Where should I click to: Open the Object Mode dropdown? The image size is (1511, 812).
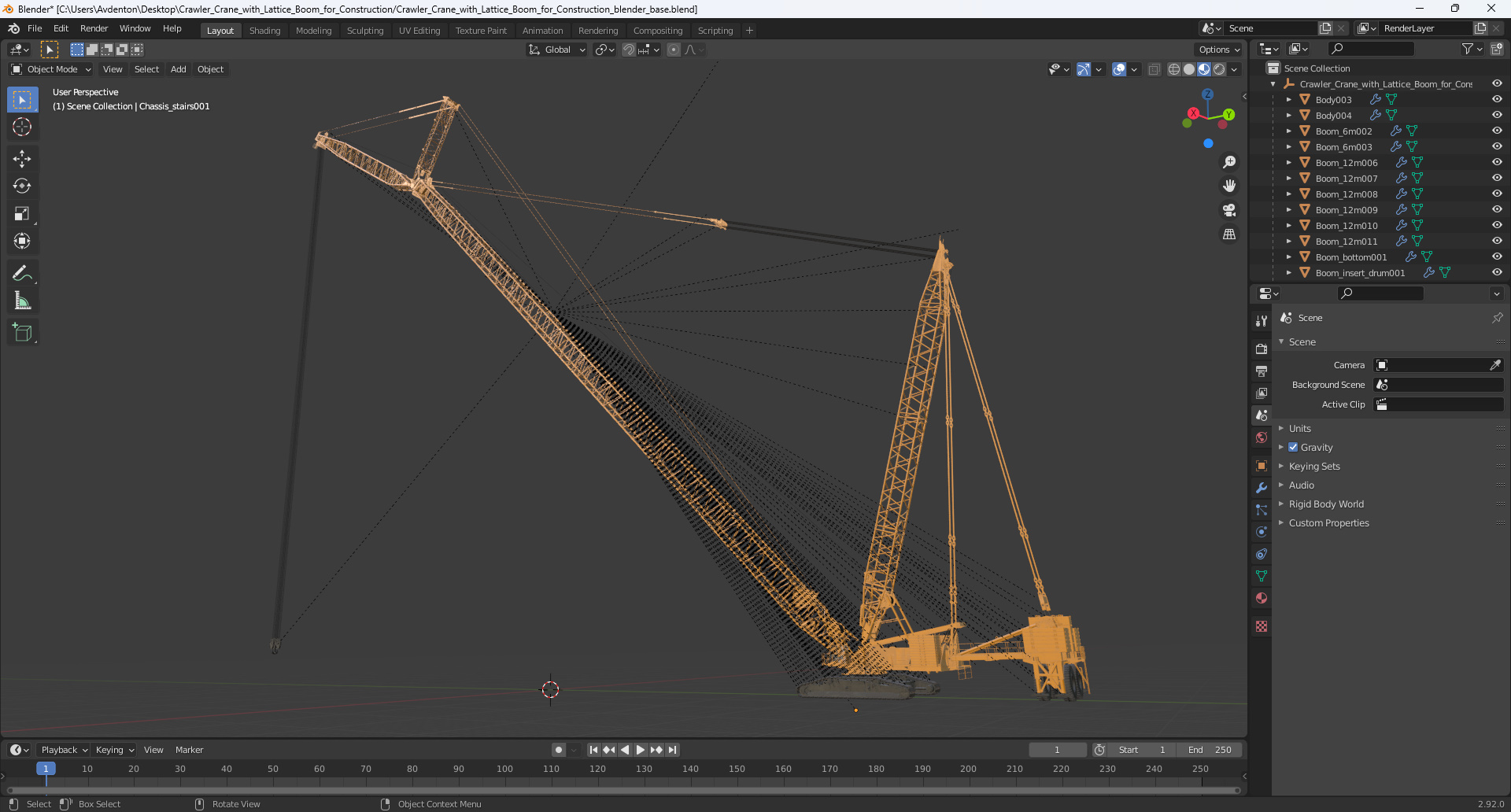[x=51, y=69]
